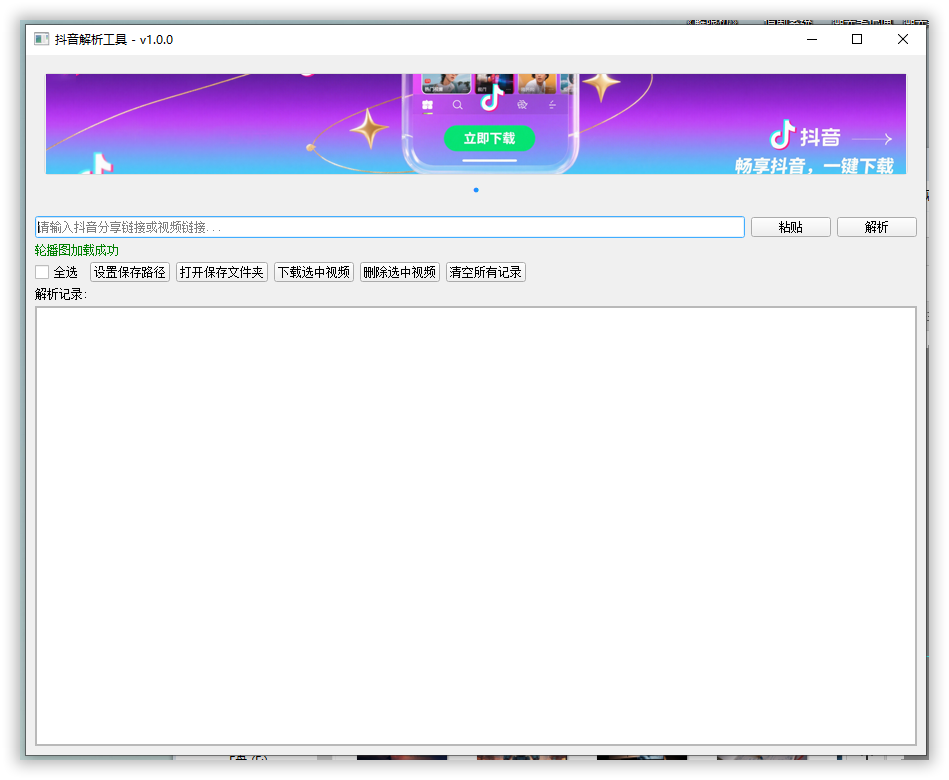
Task: Click the 解析 parse button
Action: (x=876, y=227)
